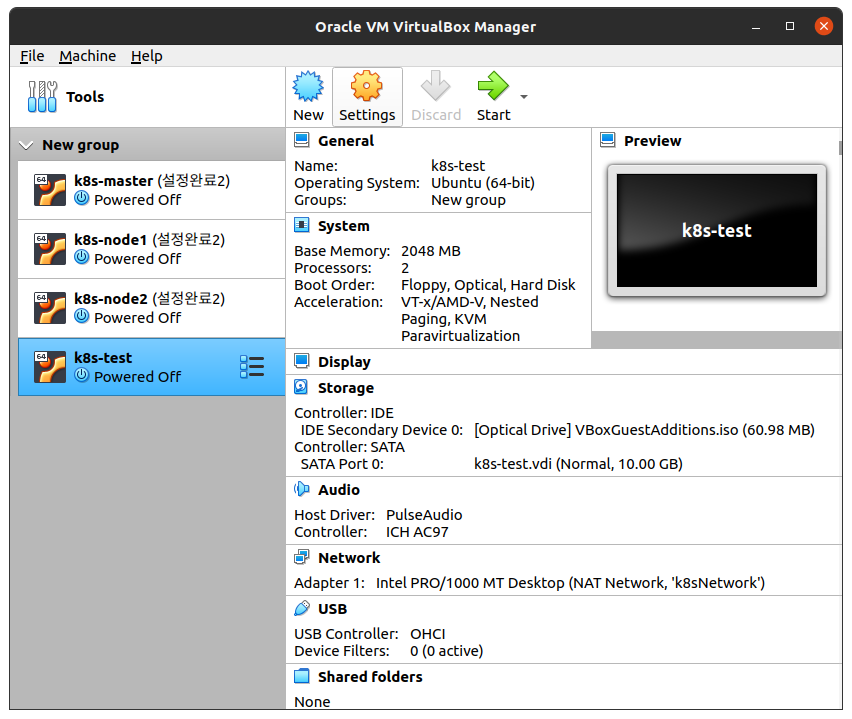Click the k8s-test machine OS icon

click(50, 367)
